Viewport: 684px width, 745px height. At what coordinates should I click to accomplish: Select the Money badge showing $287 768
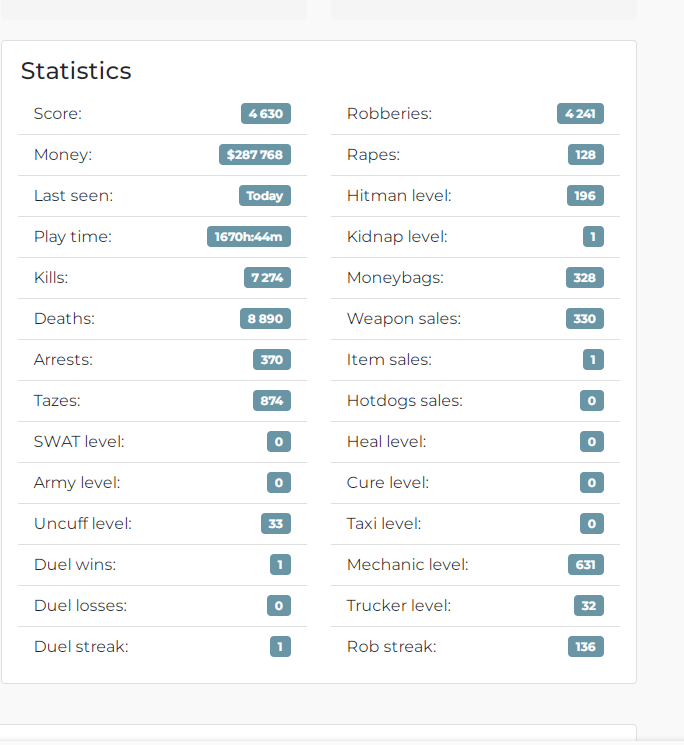[255, 154]
